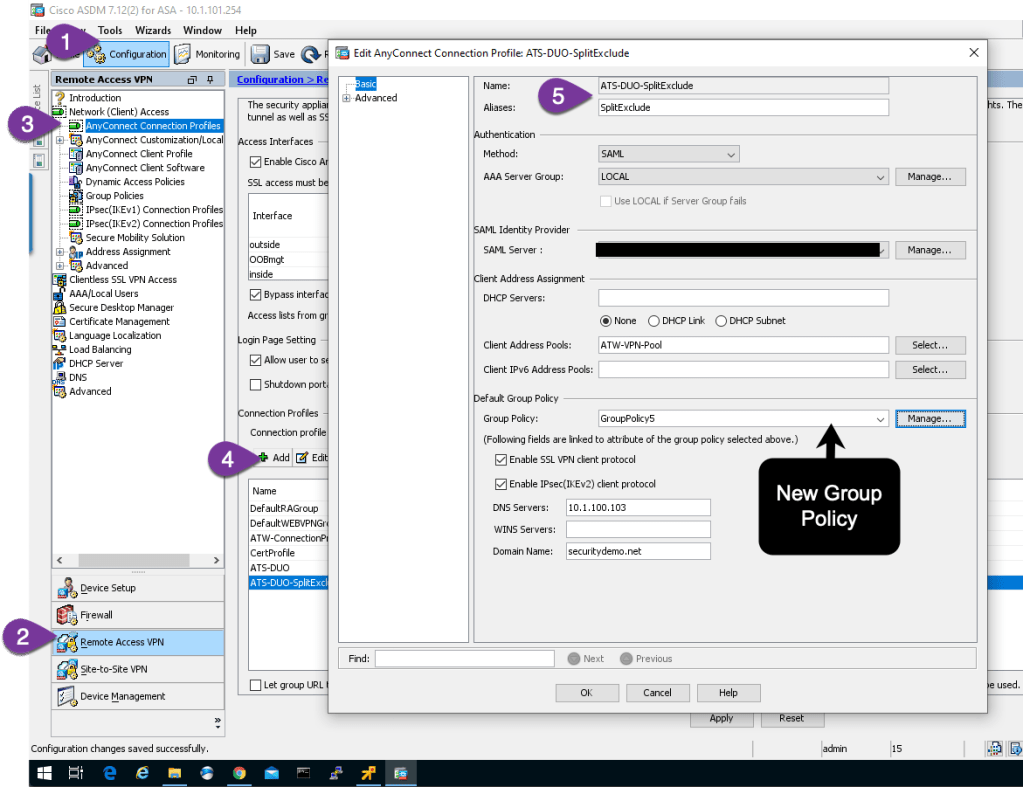Select the DHCP Link radio button
The image size is (1023, 787).
click(x=654, y=321)
